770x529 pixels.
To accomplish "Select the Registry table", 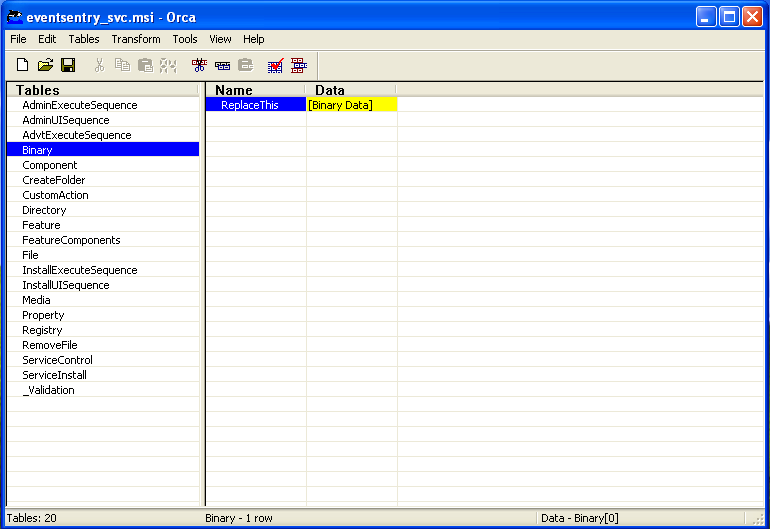I will (x=103, y=330).
